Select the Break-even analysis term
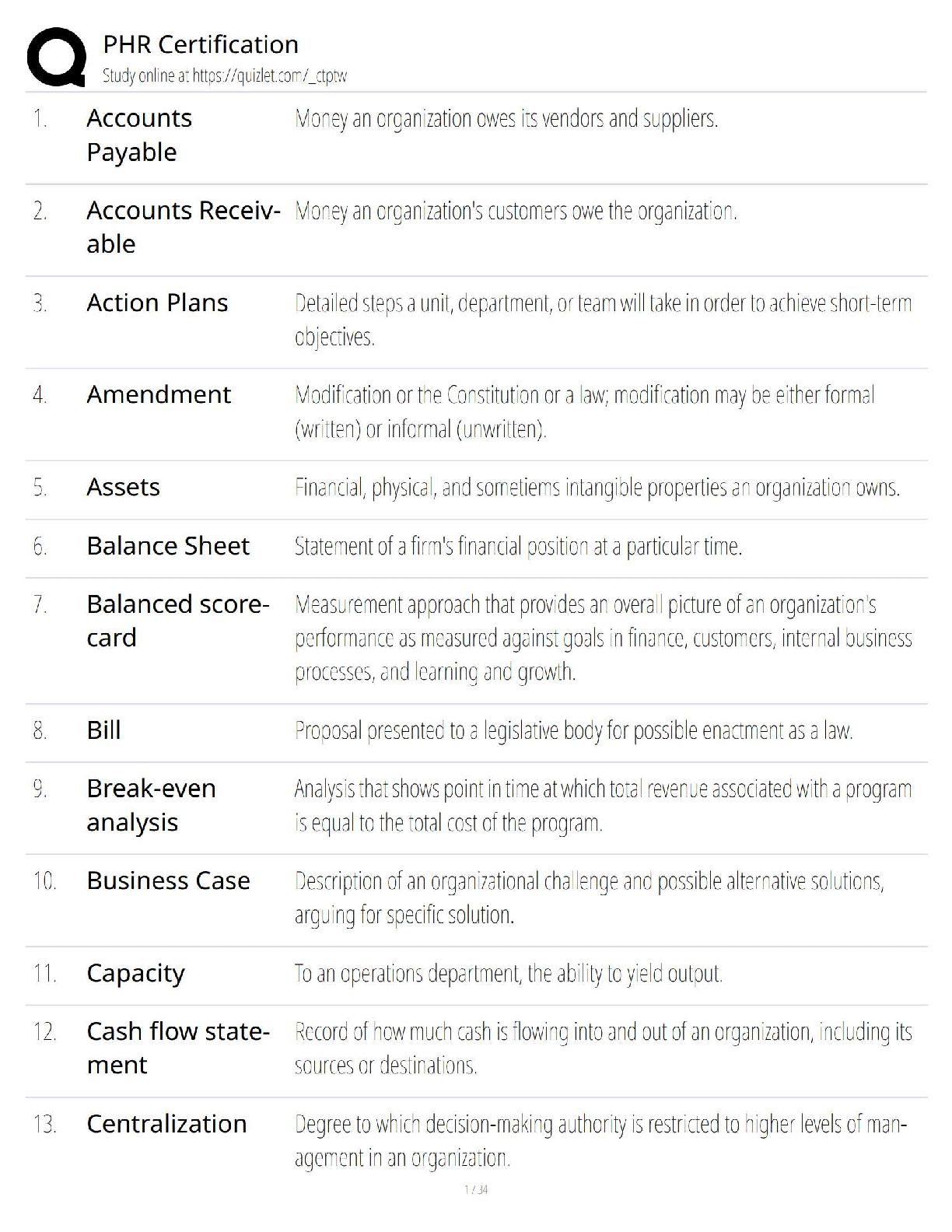 [151, 805]
